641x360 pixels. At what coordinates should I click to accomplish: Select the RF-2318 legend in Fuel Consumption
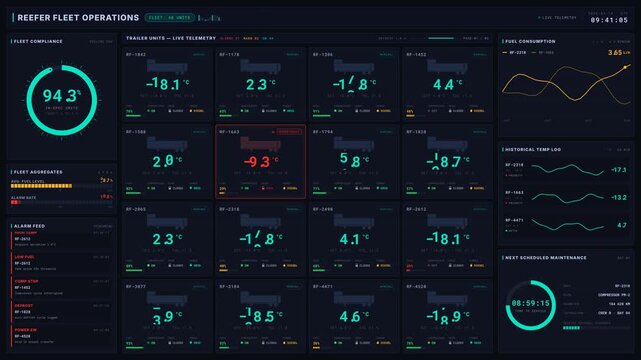click(x=514, y=53)
